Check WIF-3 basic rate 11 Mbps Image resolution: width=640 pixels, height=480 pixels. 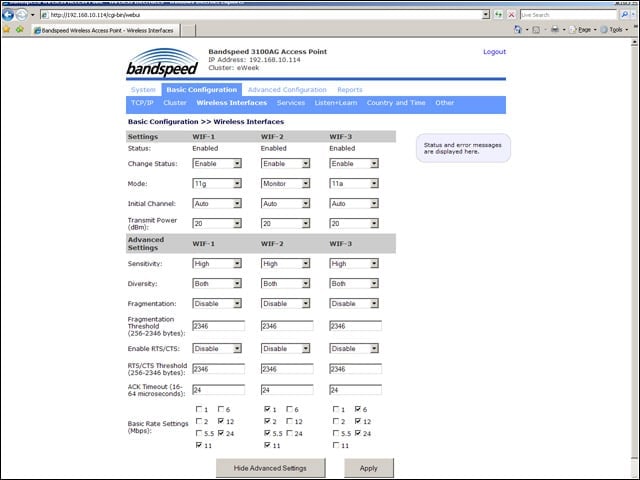[x=336, y=445]
